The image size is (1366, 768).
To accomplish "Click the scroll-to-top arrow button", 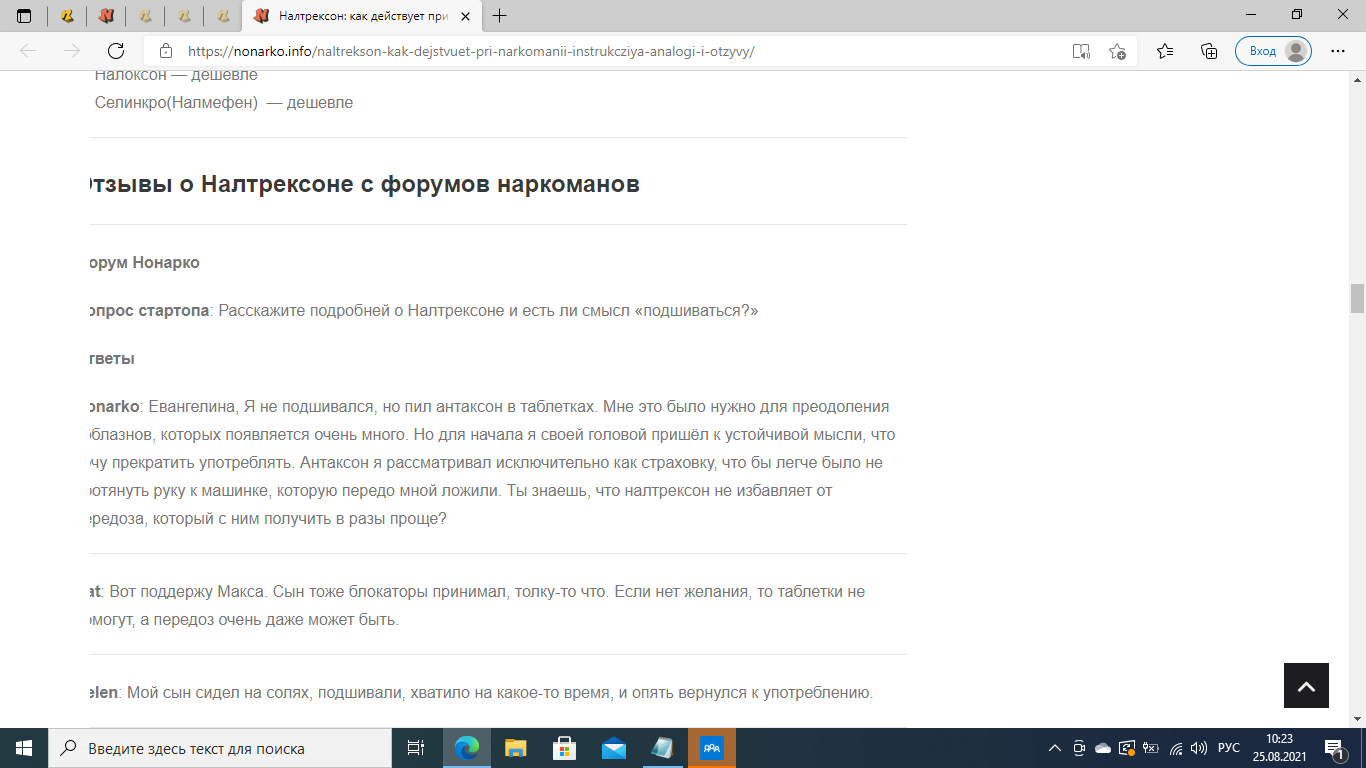I will [1306, 686].
